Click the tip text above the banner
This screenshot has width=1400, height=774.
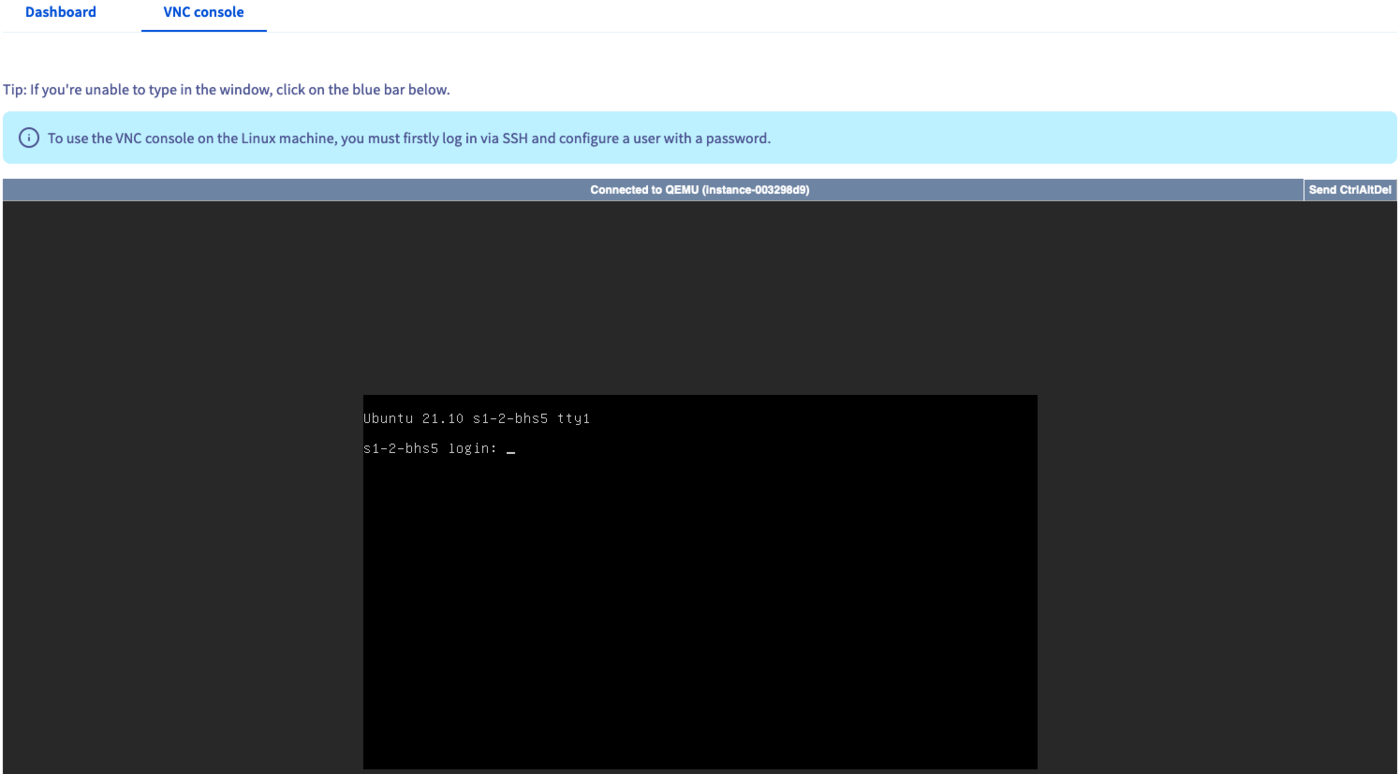pos(226,90)
